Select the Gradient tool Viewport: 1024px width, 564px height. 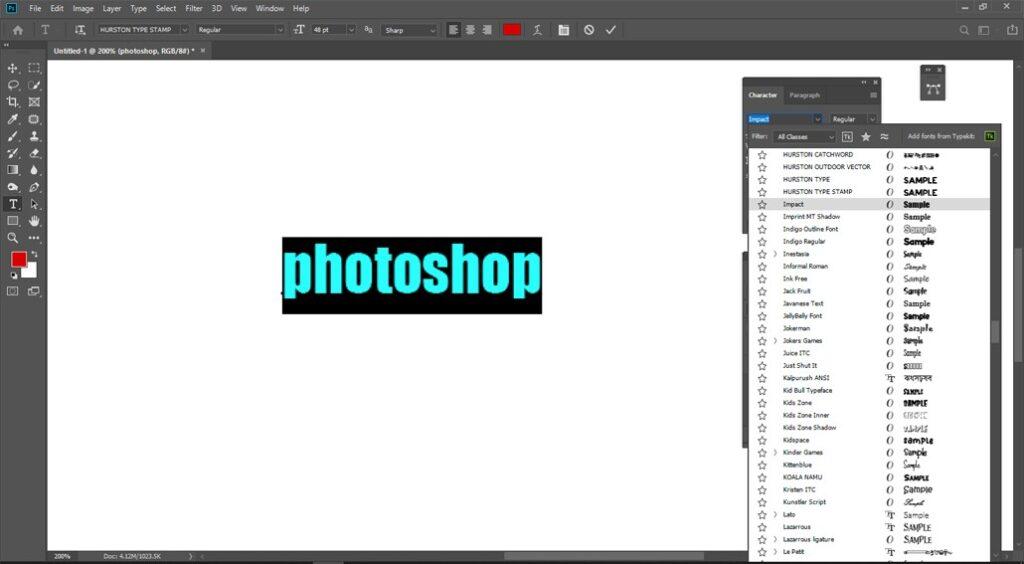[x=12, y=170]
